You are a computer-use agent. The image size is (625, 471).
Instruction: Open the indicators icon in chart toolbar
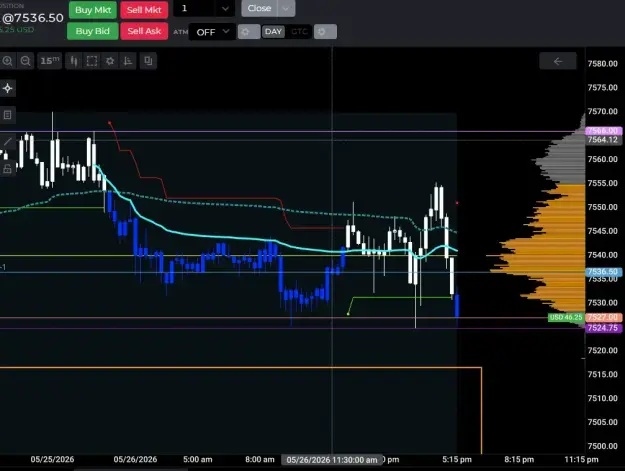[x=128, y=61]
